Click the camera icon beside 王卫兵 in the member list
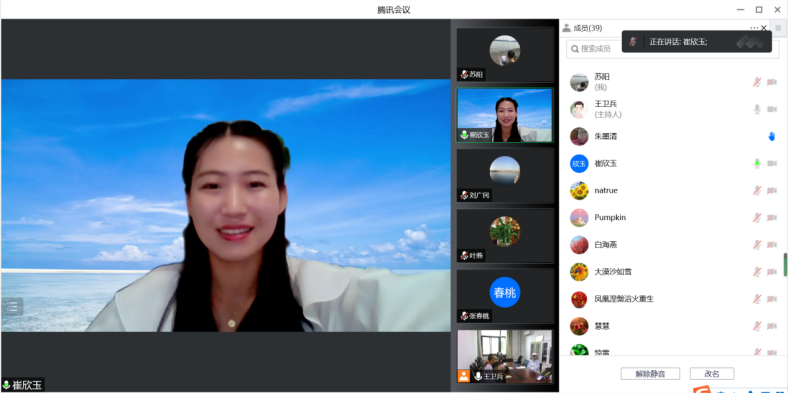 click(771, 109)
